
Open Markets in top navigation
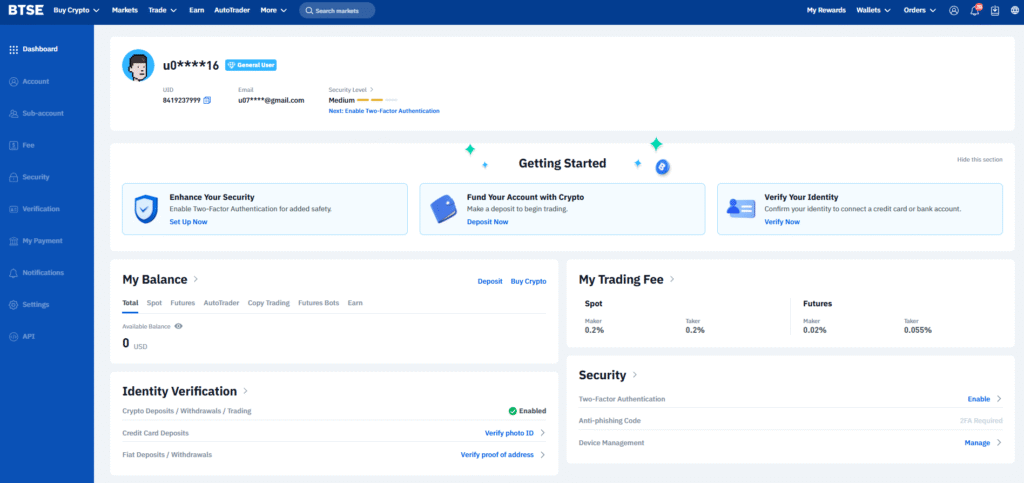125,10
